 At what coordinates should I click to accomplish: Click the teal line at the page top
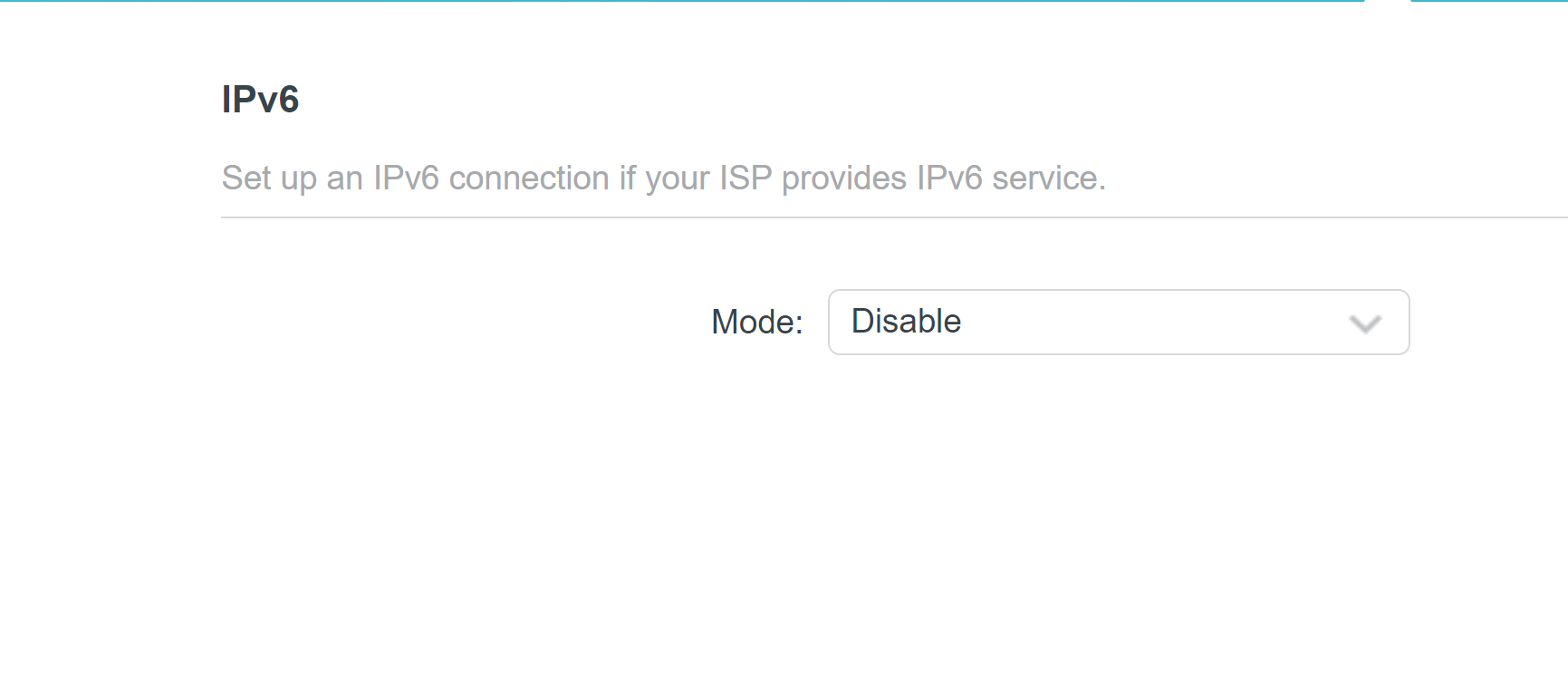coord(679,1)
